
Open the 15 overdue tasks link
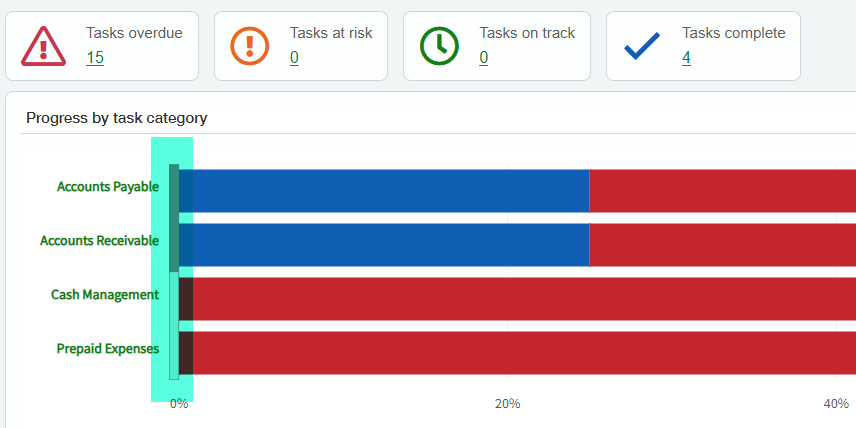coord(95,57)
